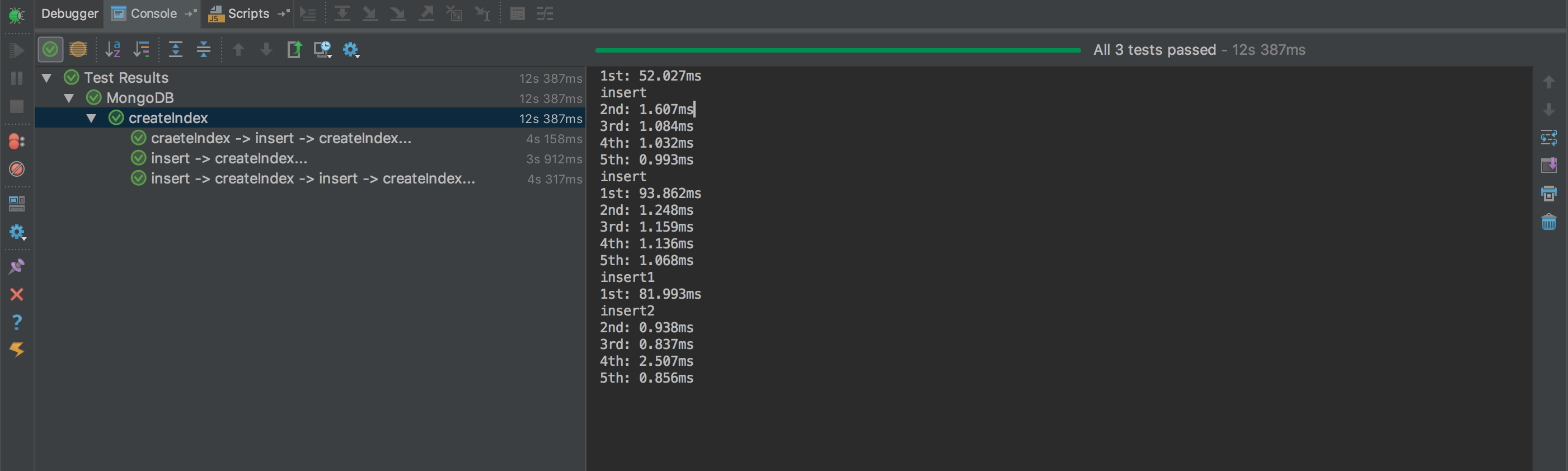
Task: Click the Pause Program icon
Action: coord(16,78)
